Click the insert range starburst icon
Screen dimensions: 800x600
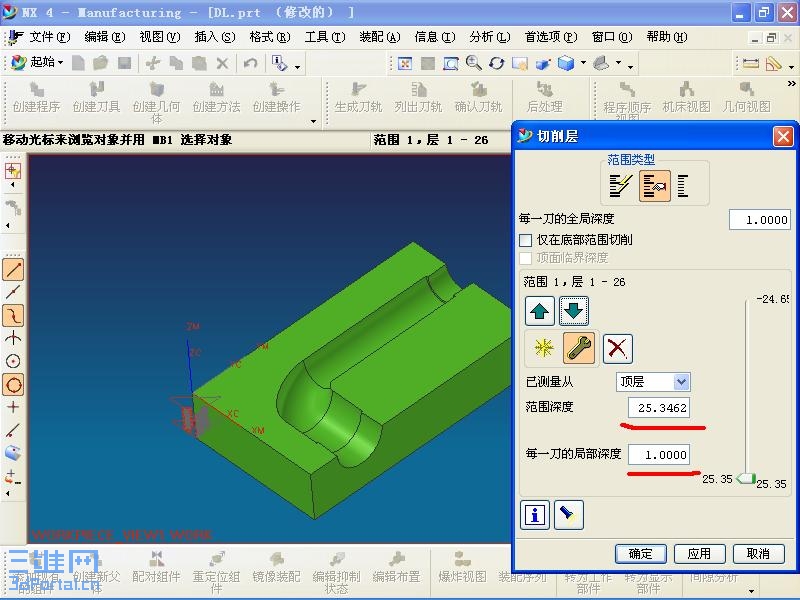pyautogui.click(x=543, y=348)
